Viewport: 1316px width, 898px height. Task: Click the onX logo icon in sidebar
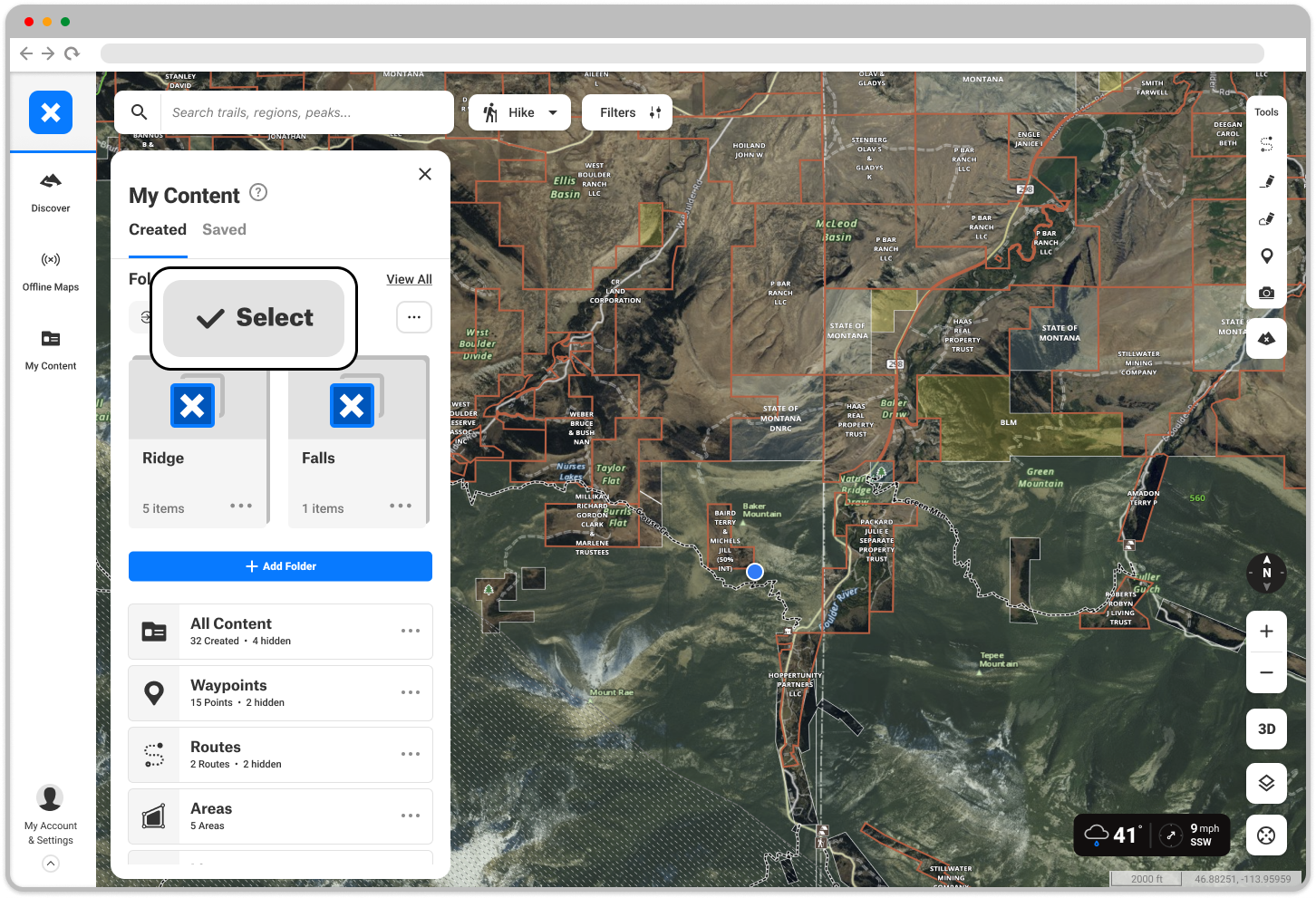(x=51, y=112)
